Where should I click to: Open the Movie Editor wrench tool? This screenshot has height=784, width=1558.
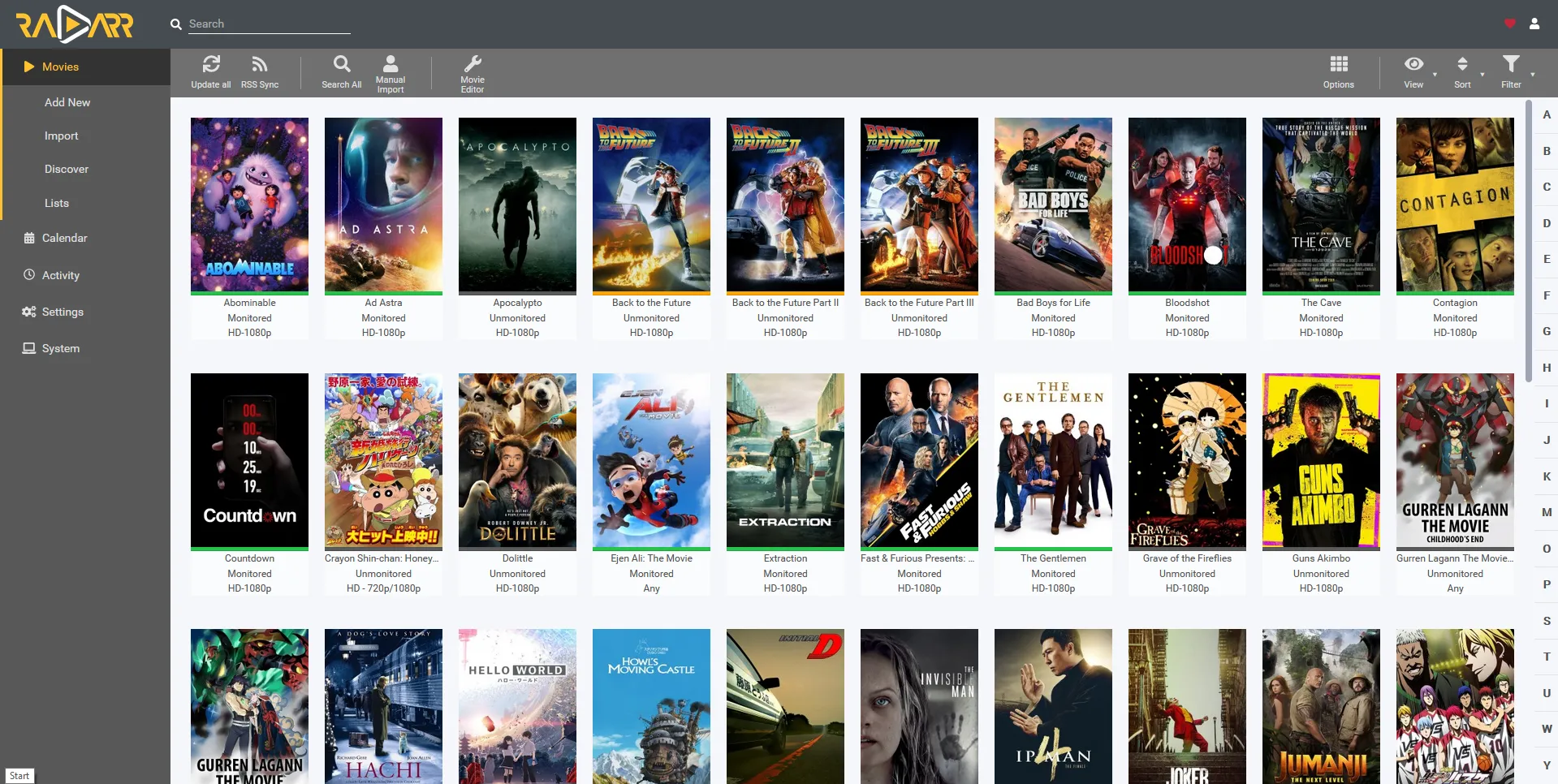coord(473,65)
